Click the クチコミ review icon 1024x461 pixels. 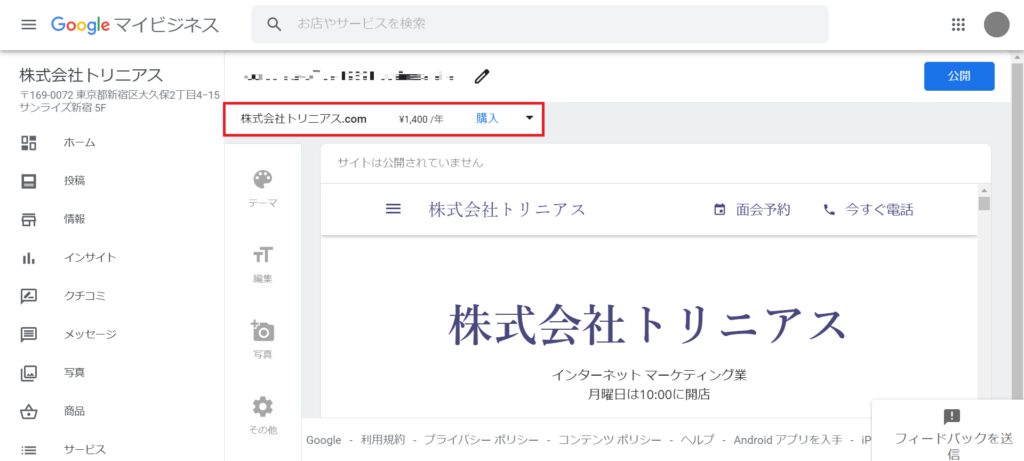(x=29, y=296)
